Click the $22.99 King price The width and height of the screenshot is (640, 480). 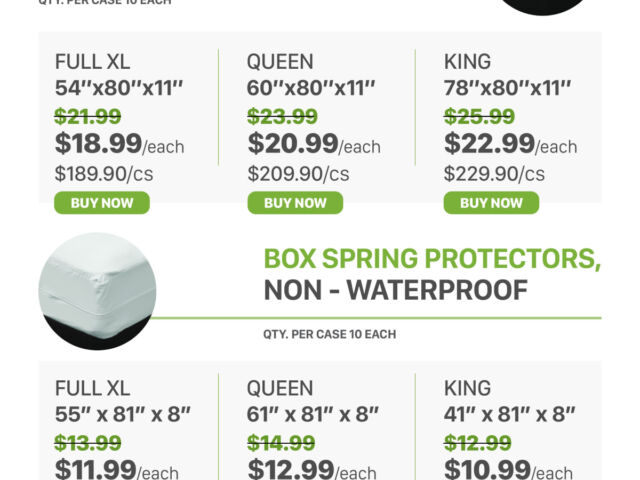point(489,144)
